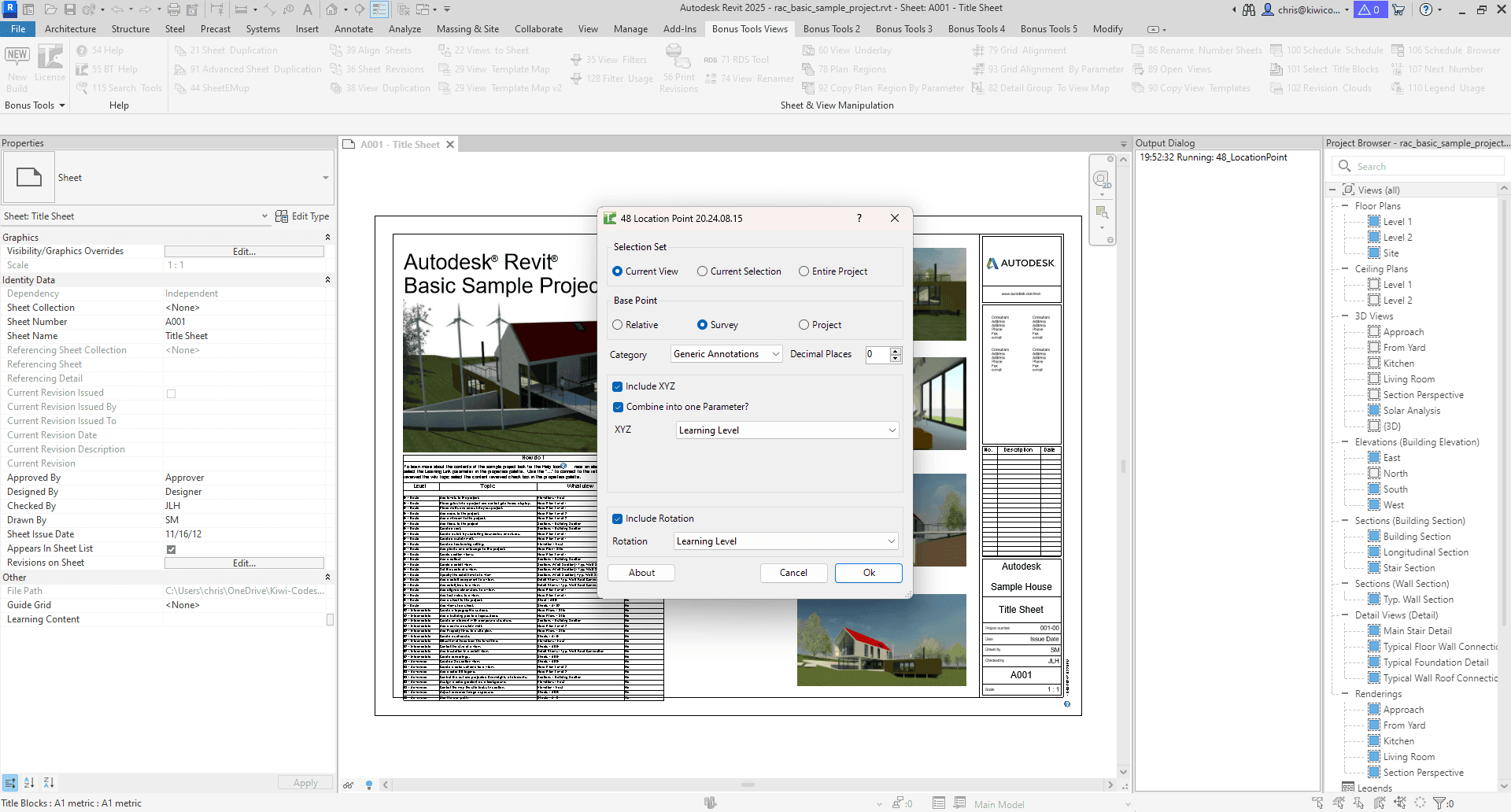The image size is (1511, 812).
Task: Click the sort ascending icon in Properties
Action: tap(29, 783)
